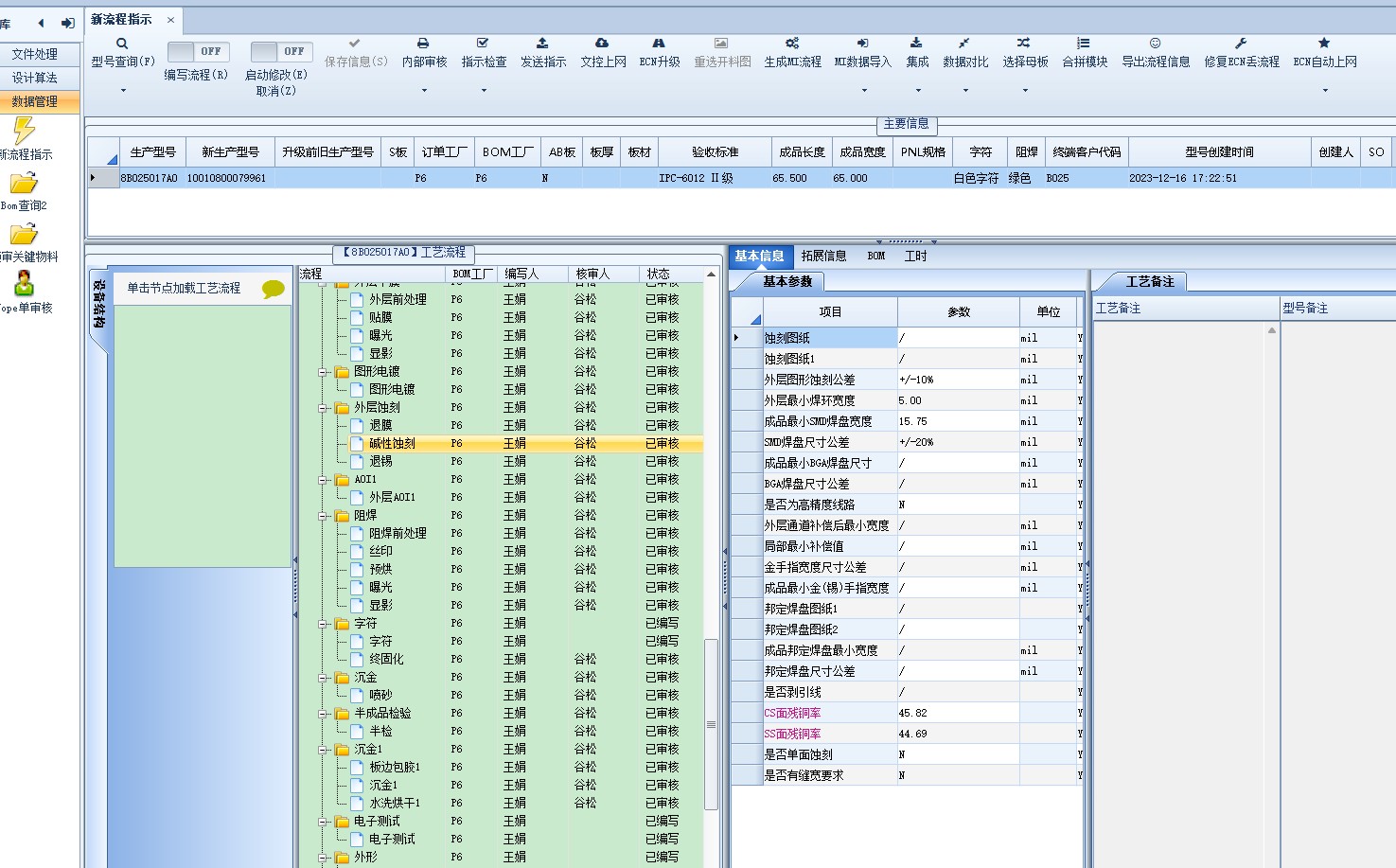
Task: Click the ECN自动上网 star icon
Action: tap(1324, 43)
